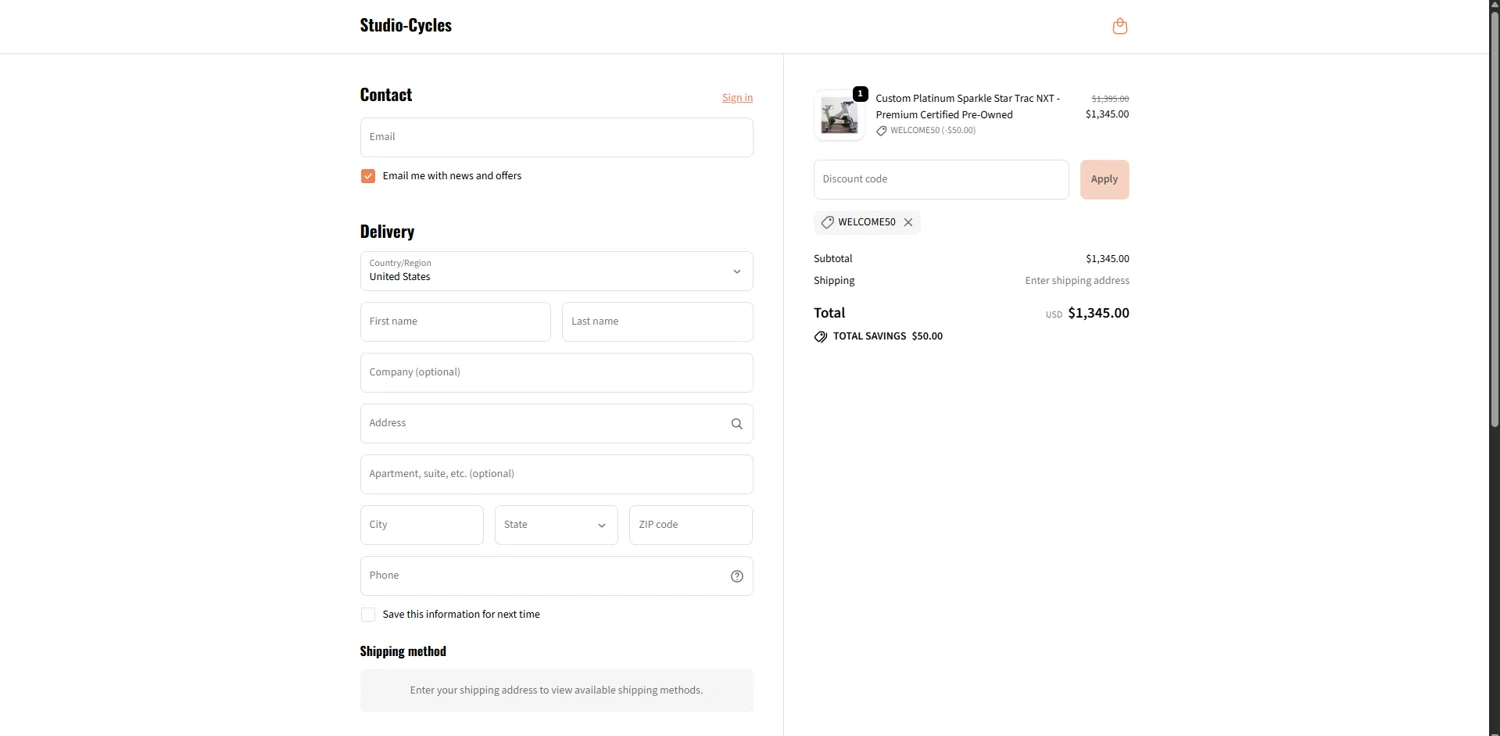Click the product thumbnail image
The height and width of the screenshot is (736, 1500).
839,116
